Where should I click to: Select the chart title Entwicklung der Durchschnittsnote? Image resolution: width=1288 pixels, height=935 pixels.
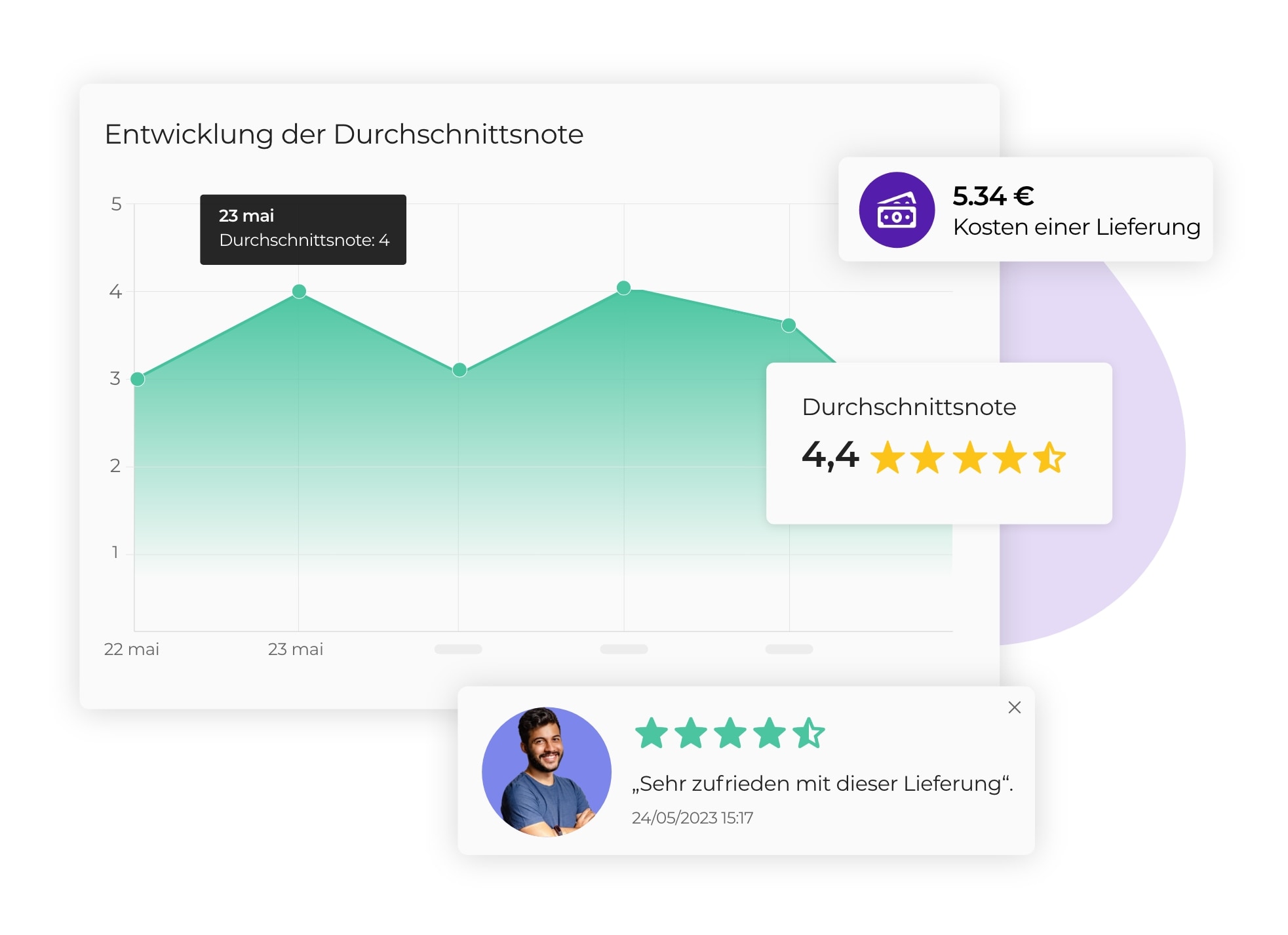[345, 133]
